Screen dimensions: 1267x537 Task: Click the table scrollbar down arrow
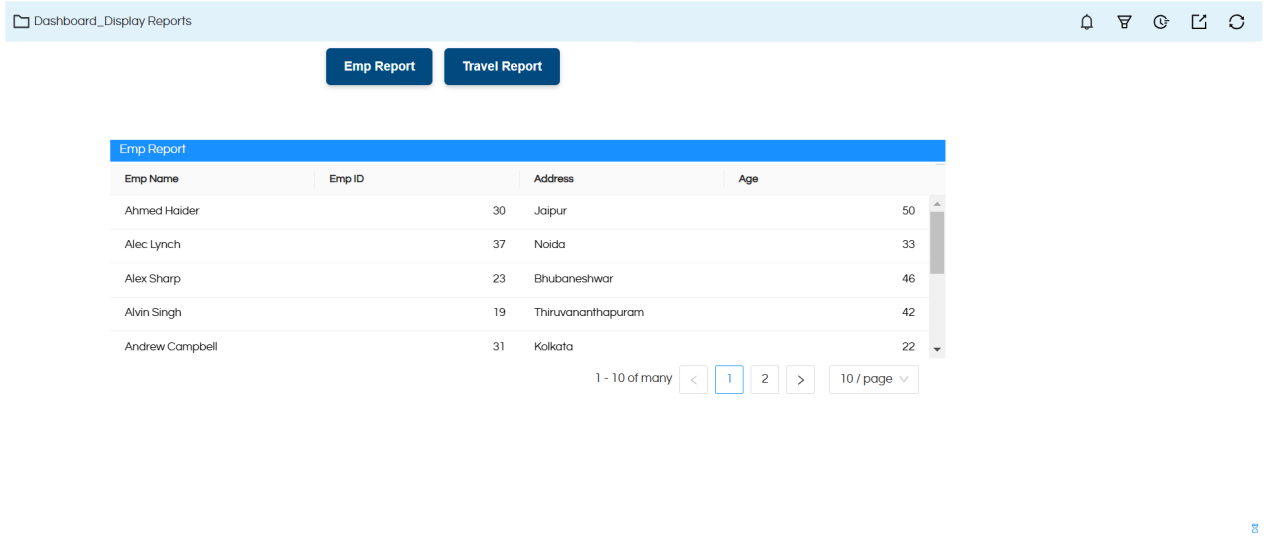[937, 349]
